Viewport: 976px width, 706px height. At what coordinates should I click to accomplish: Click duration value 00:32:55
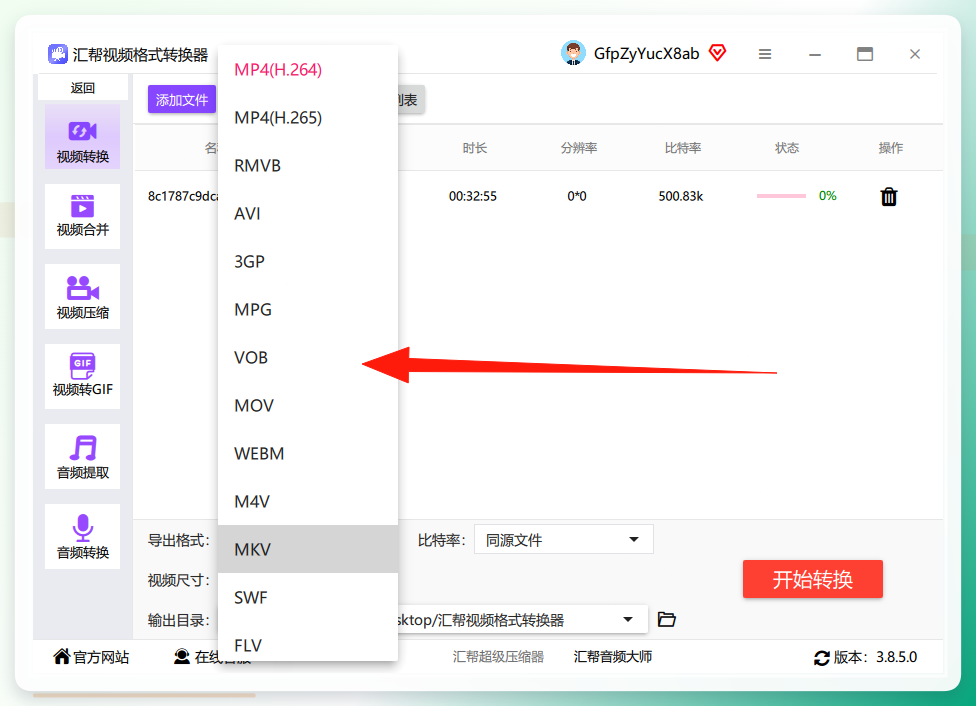[x=473, y=196]
